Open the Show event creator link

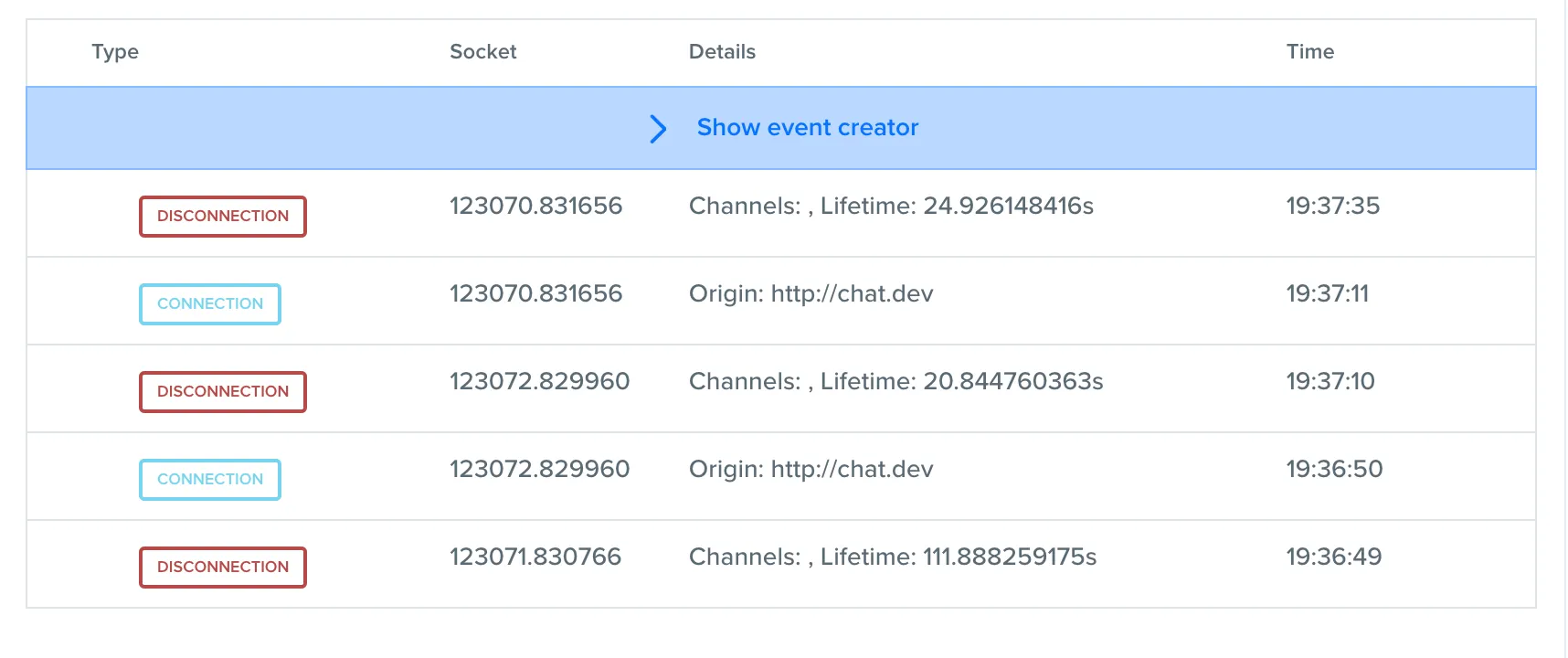click(807, 128)
